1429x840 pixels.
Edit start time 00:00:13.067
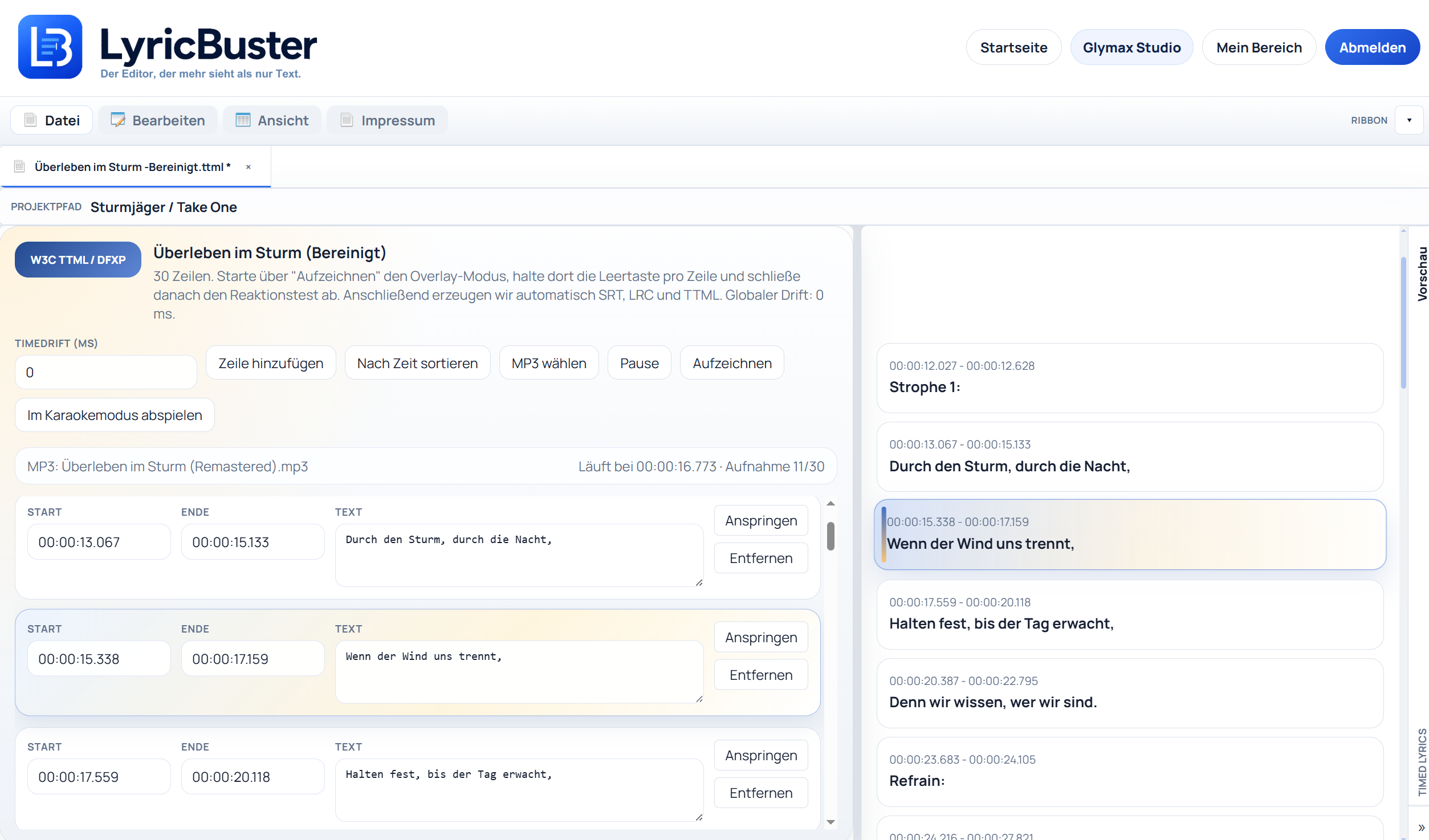[x=99, y=542]
